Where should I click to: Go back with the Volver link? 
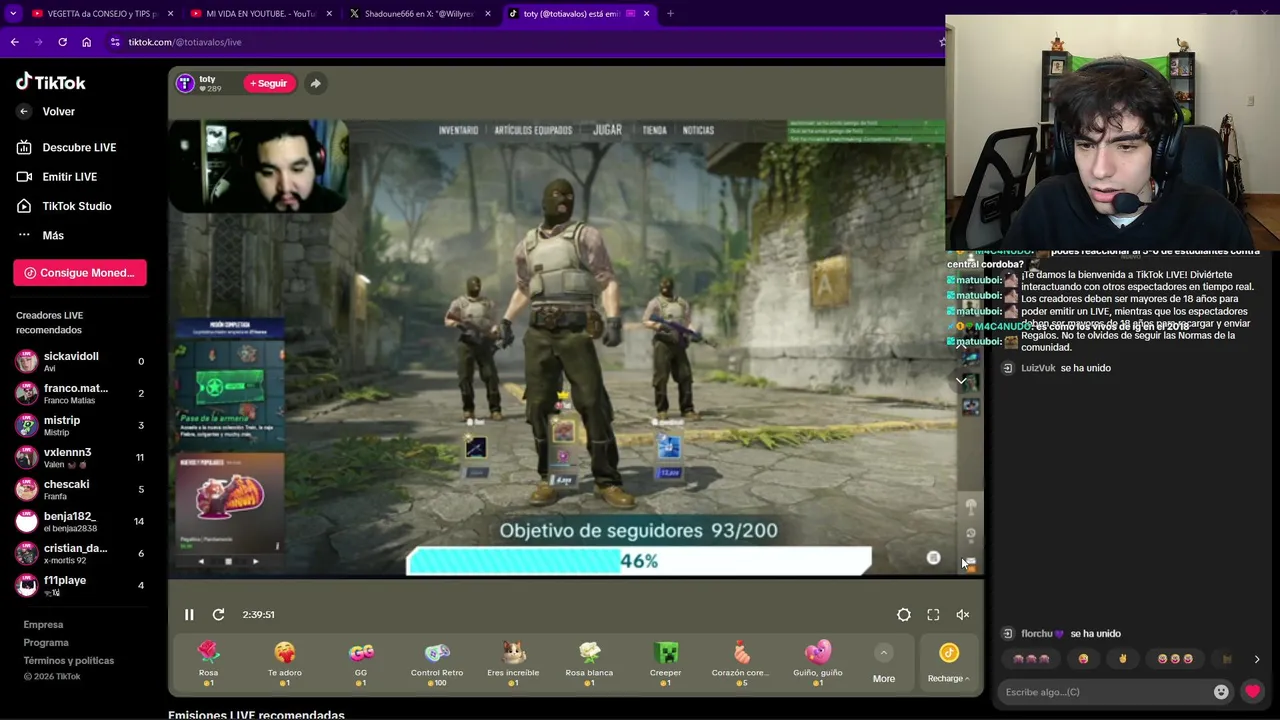pos(47,111)
